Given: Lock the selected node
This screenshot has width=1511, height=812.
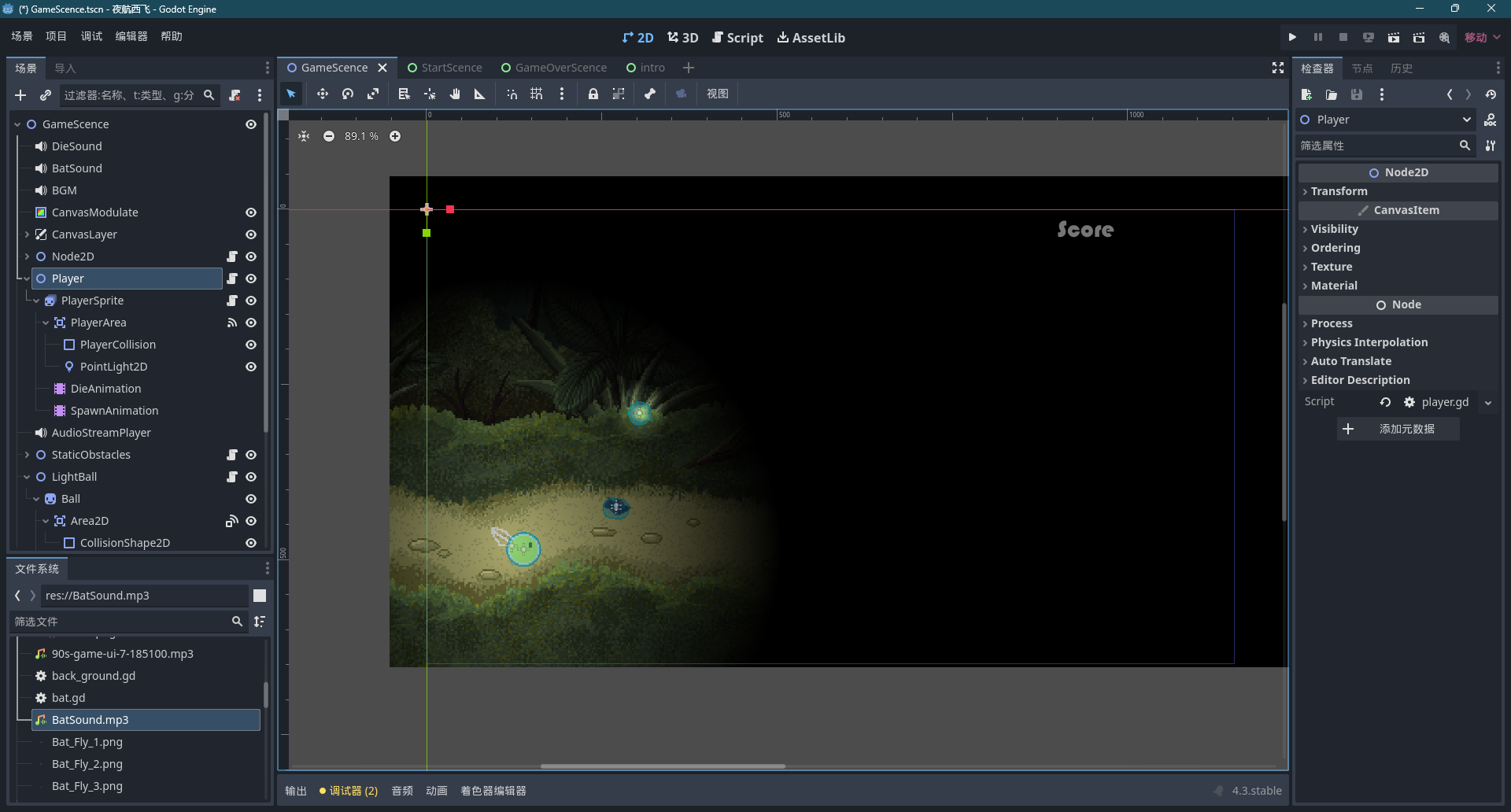Looking at the screenshot, I should (x=593, y=94).
